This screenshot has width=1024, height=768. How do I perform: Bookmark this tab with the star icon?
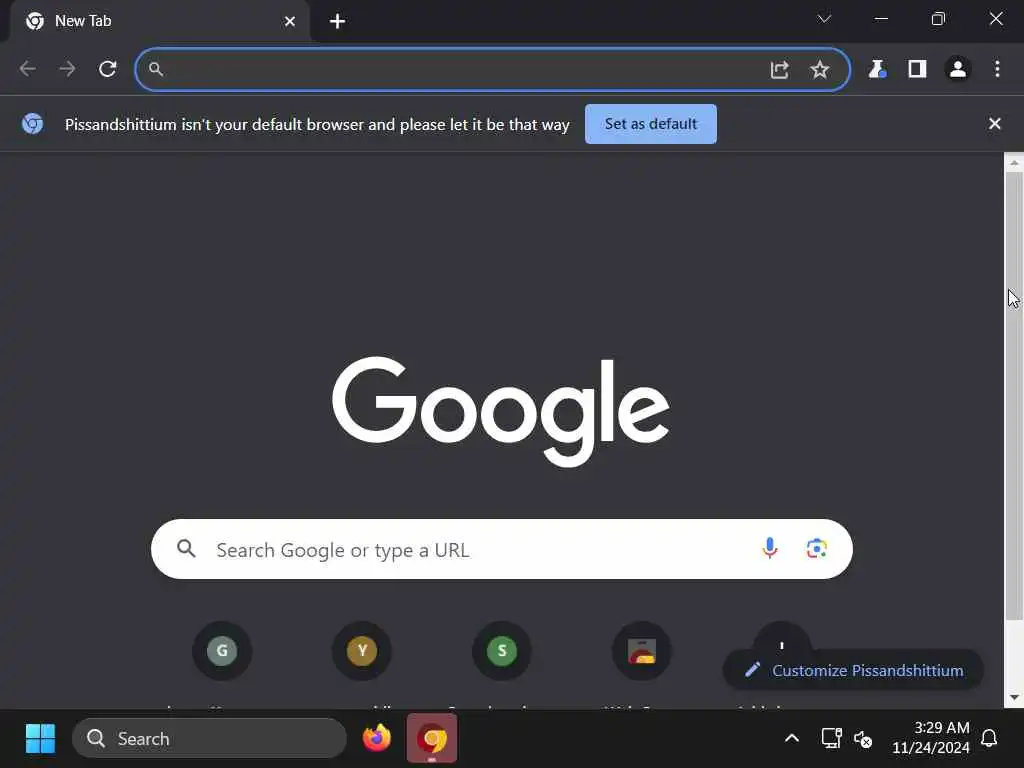[x=820, y=69]
